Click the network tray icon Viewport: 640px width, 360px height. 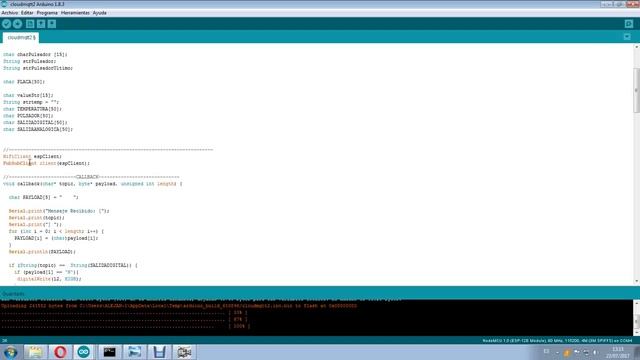586,352
